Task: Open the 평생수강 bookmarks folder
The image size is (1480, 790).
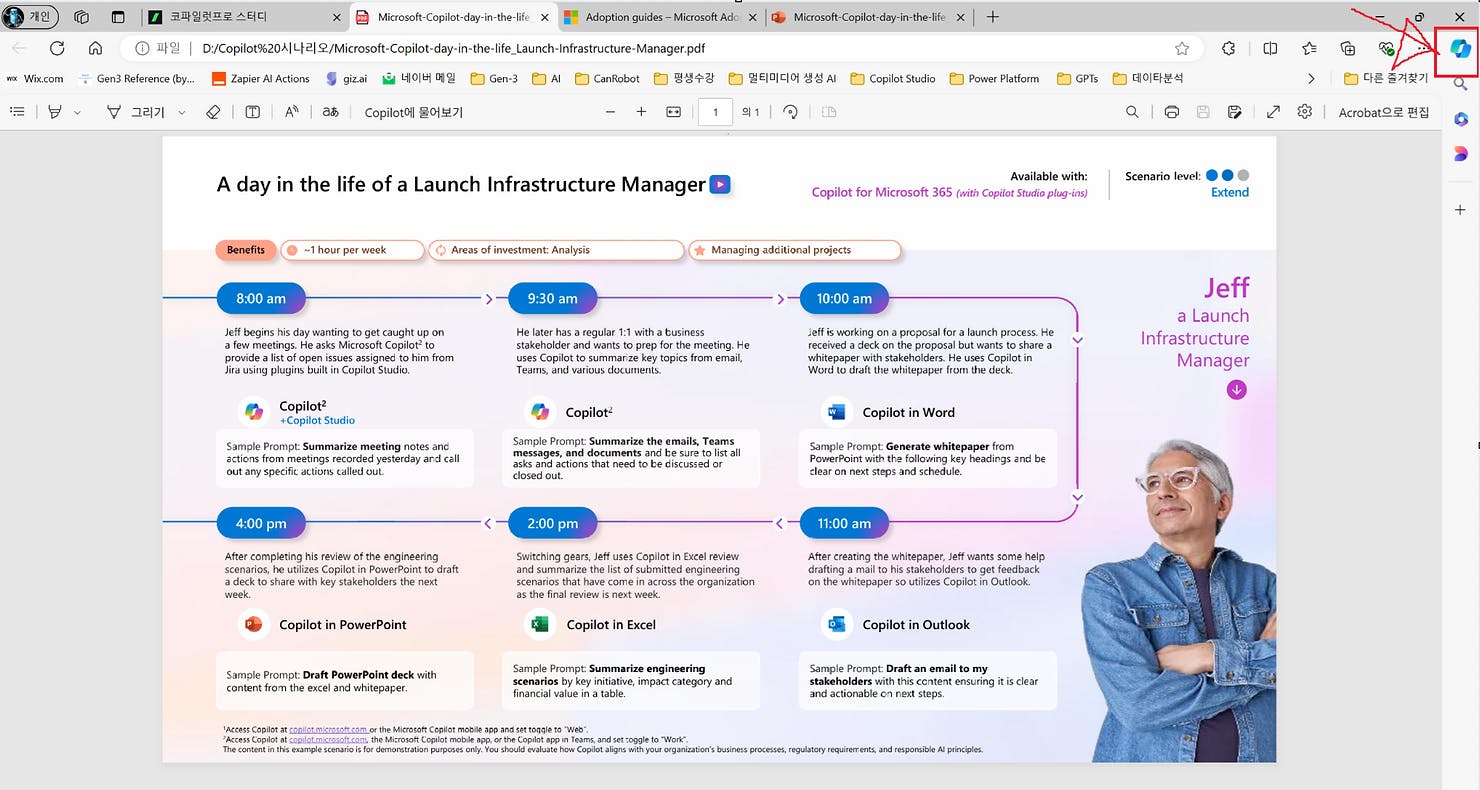Action: (x=684, y=78)
